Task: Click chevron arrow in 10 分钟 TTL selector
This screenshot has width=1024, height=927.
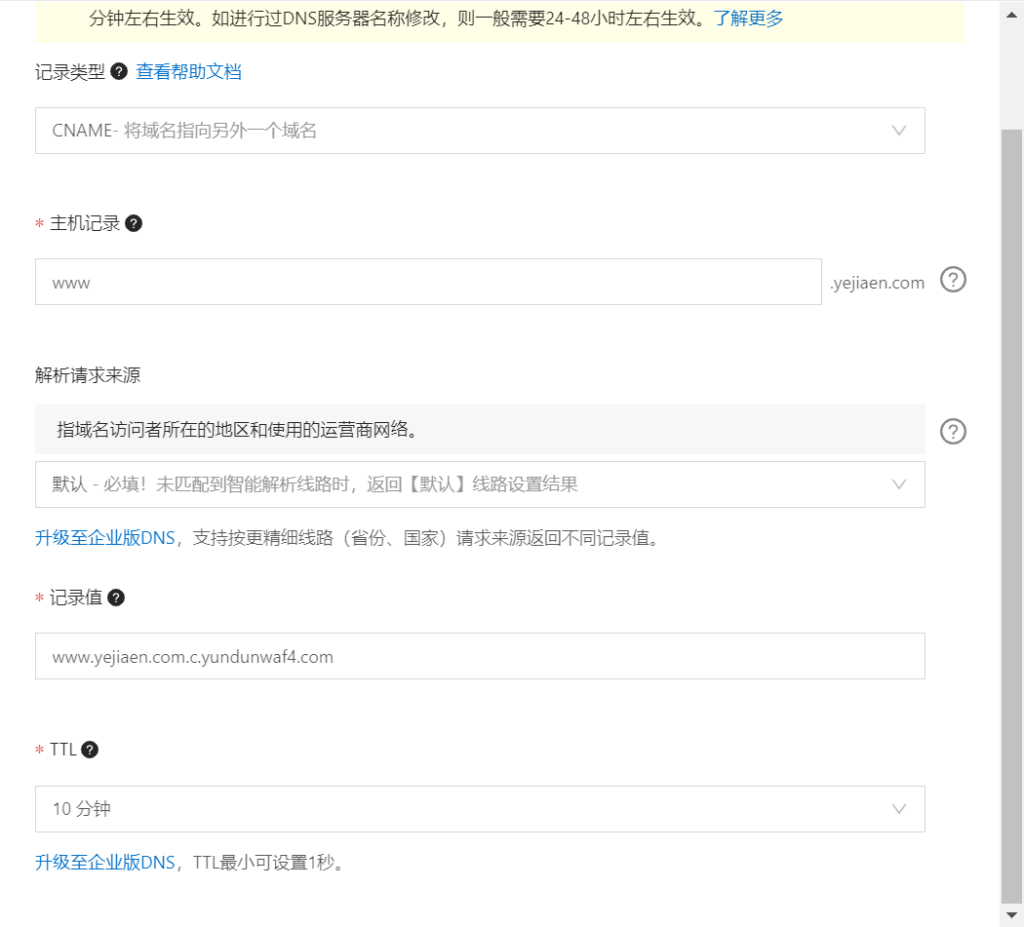Action: coord(898,809)
